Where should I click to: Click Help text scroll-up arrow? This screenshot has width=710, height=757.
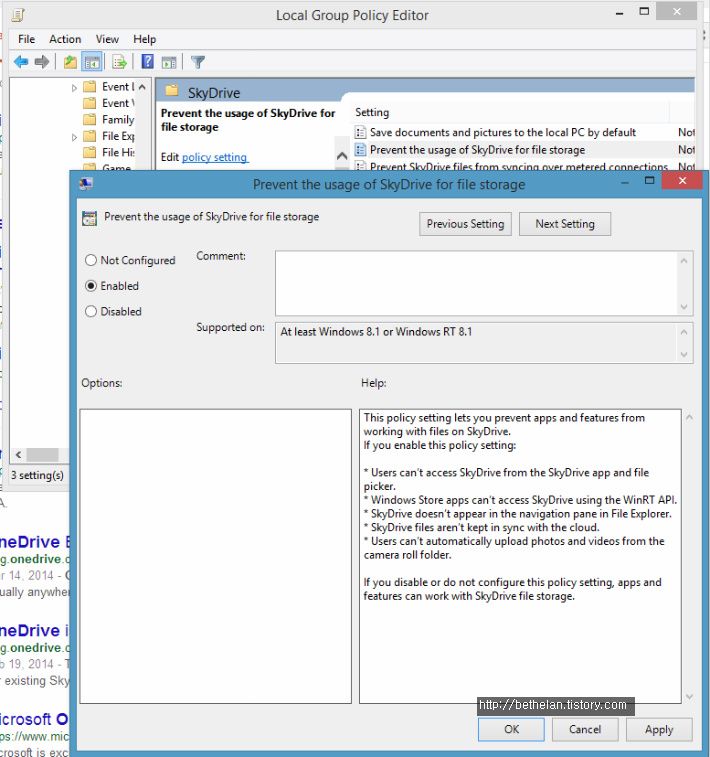click(689, 417)
